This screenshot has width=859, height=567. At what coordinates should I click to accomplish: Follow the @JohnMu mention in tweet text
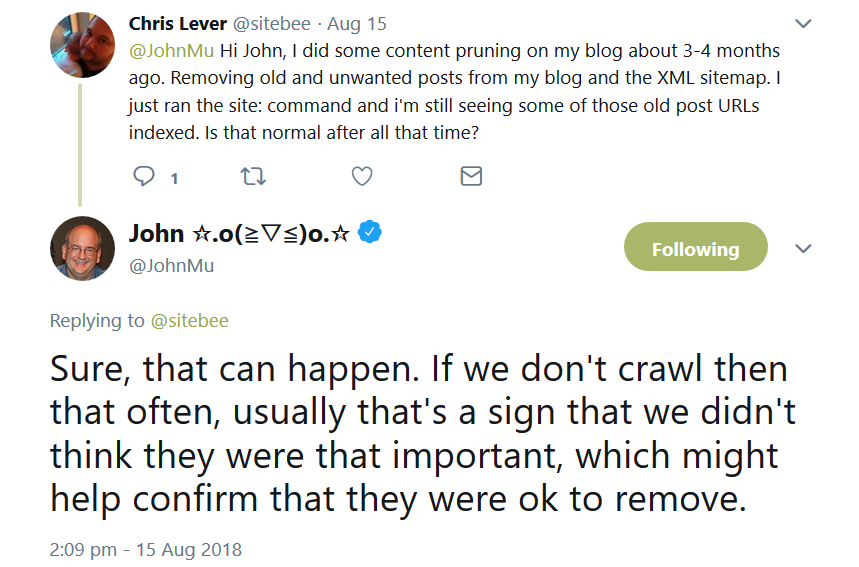tap(169, 50)
